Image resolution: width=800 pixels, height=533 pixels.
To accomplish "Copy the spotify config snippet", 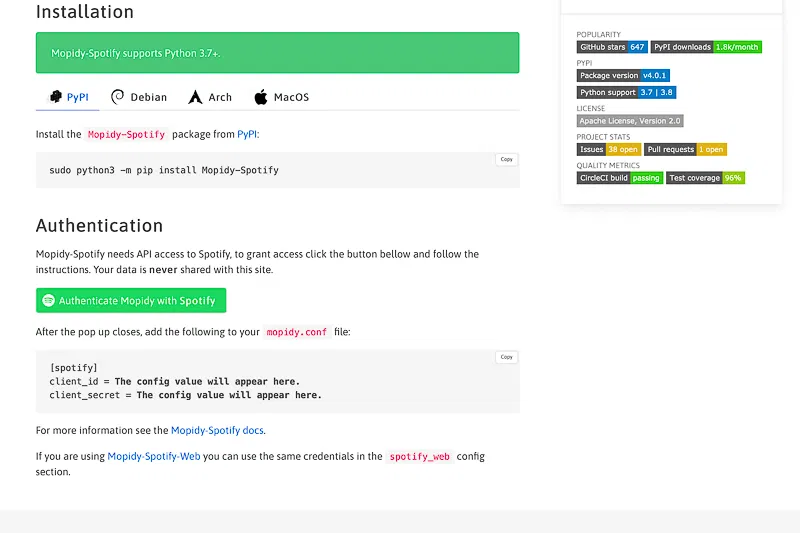I will point(506,357).
